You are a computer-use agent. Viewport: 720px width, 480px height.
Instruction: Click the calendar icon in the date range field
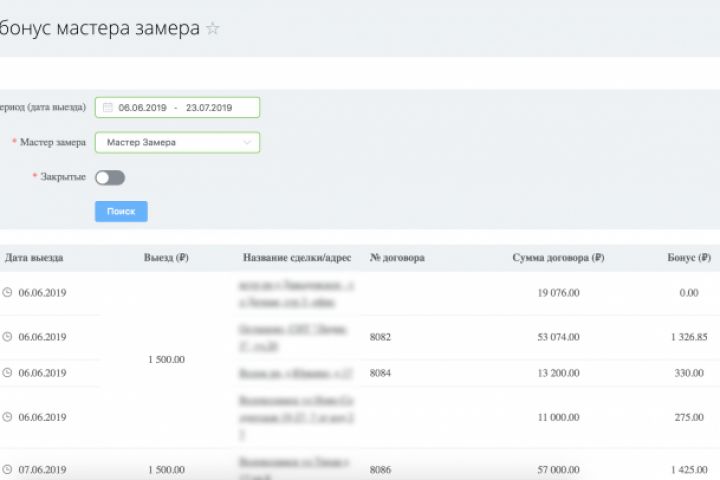pyautogui.click(x=106, y=107)
